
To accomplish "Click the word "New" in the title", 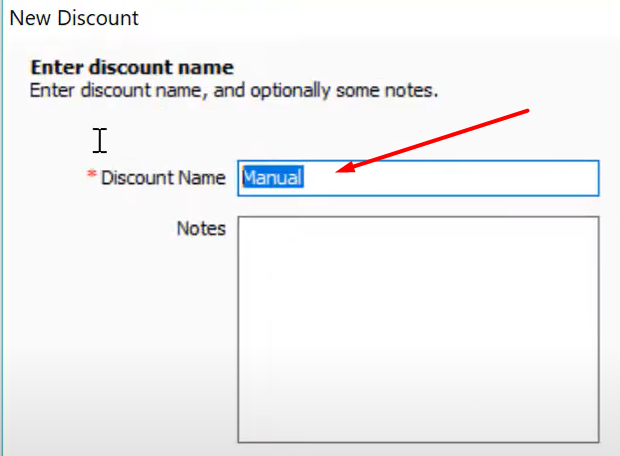I will pyautogui.click(x=30, y=18).
